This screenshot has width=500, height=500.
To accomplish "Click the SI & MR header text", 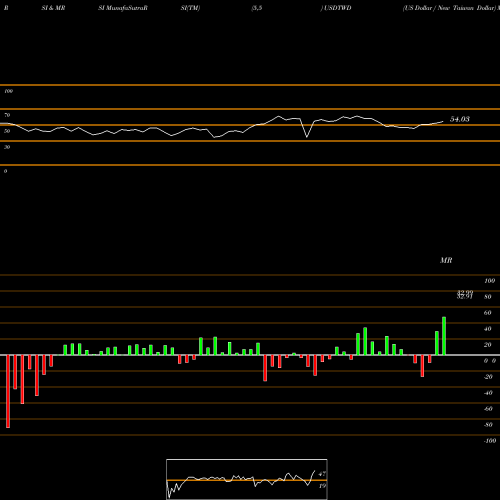I will click(53, 8).
